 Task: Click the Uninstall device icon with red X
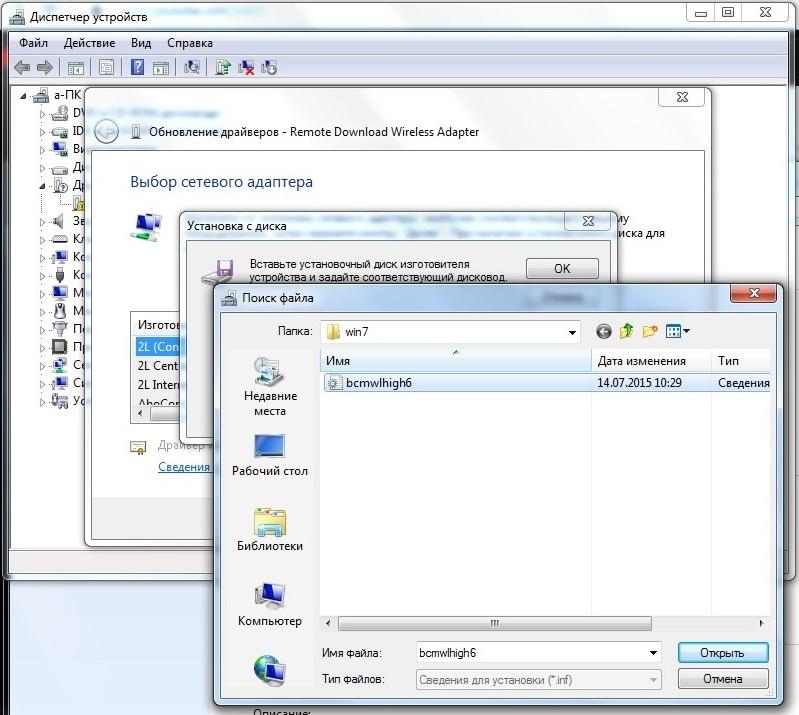pyautogui.click(x=246, y=67)
